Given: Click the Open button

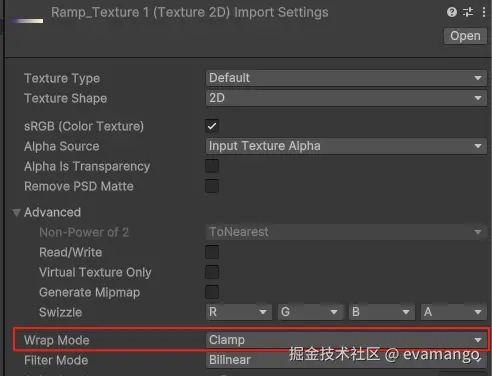Looking at the screenshot, I should [465, 36].
